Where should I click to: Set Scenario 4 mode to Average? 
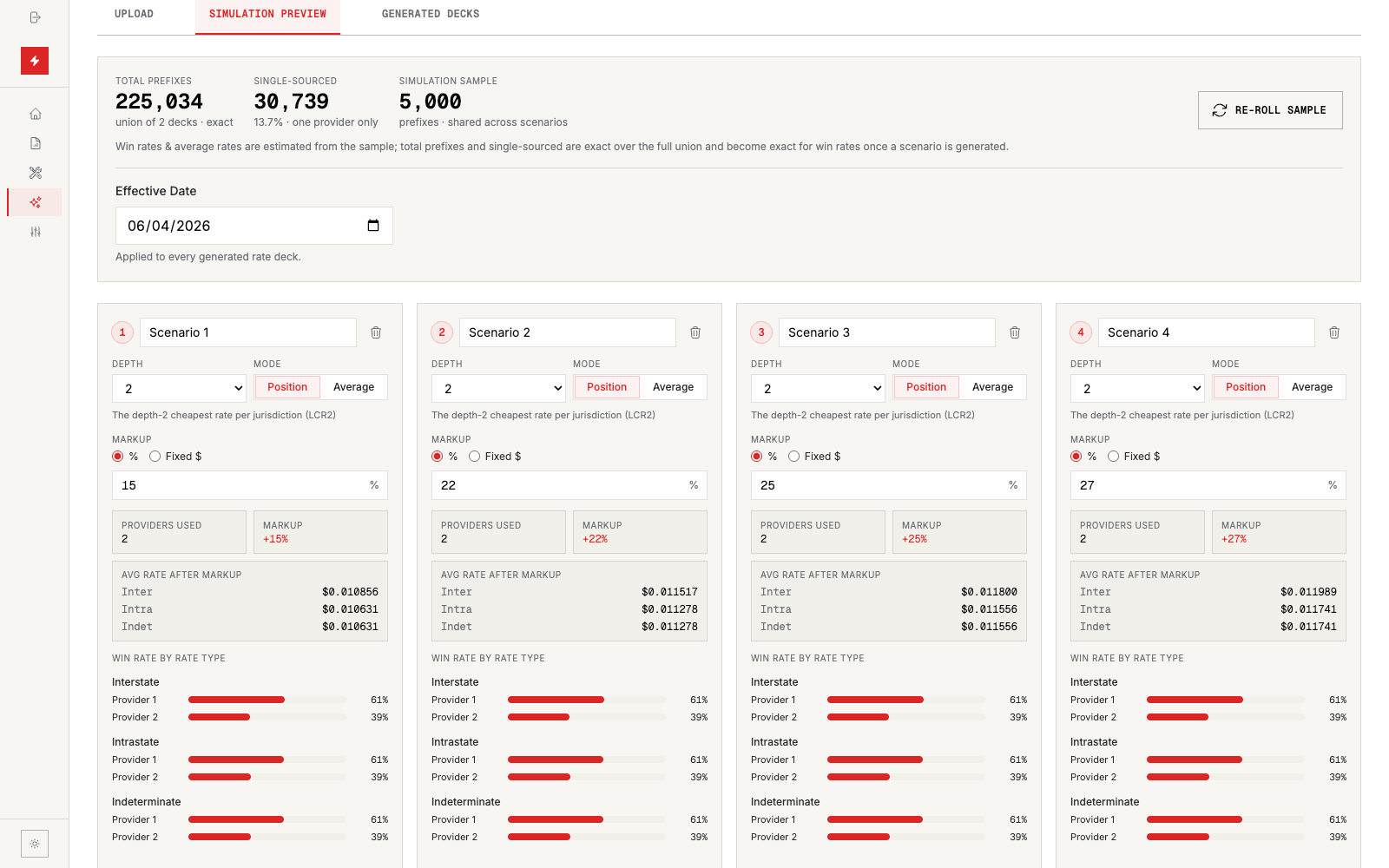click(x=1313, y=387)
